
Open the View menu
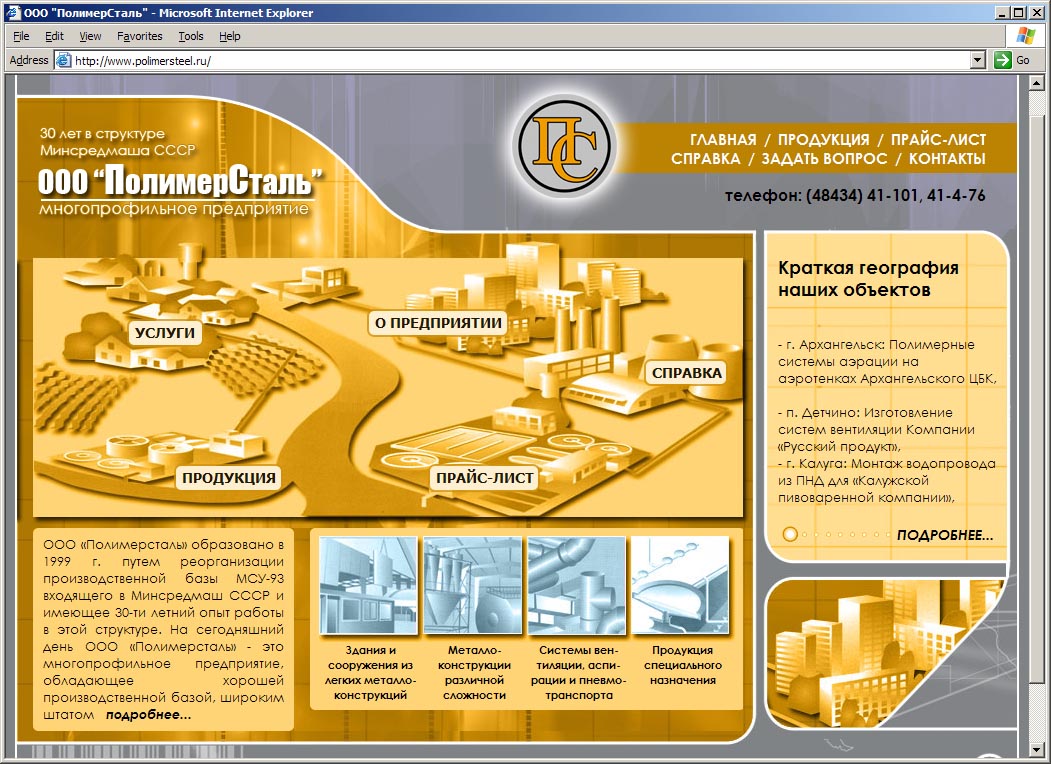[x=90, y=36]
